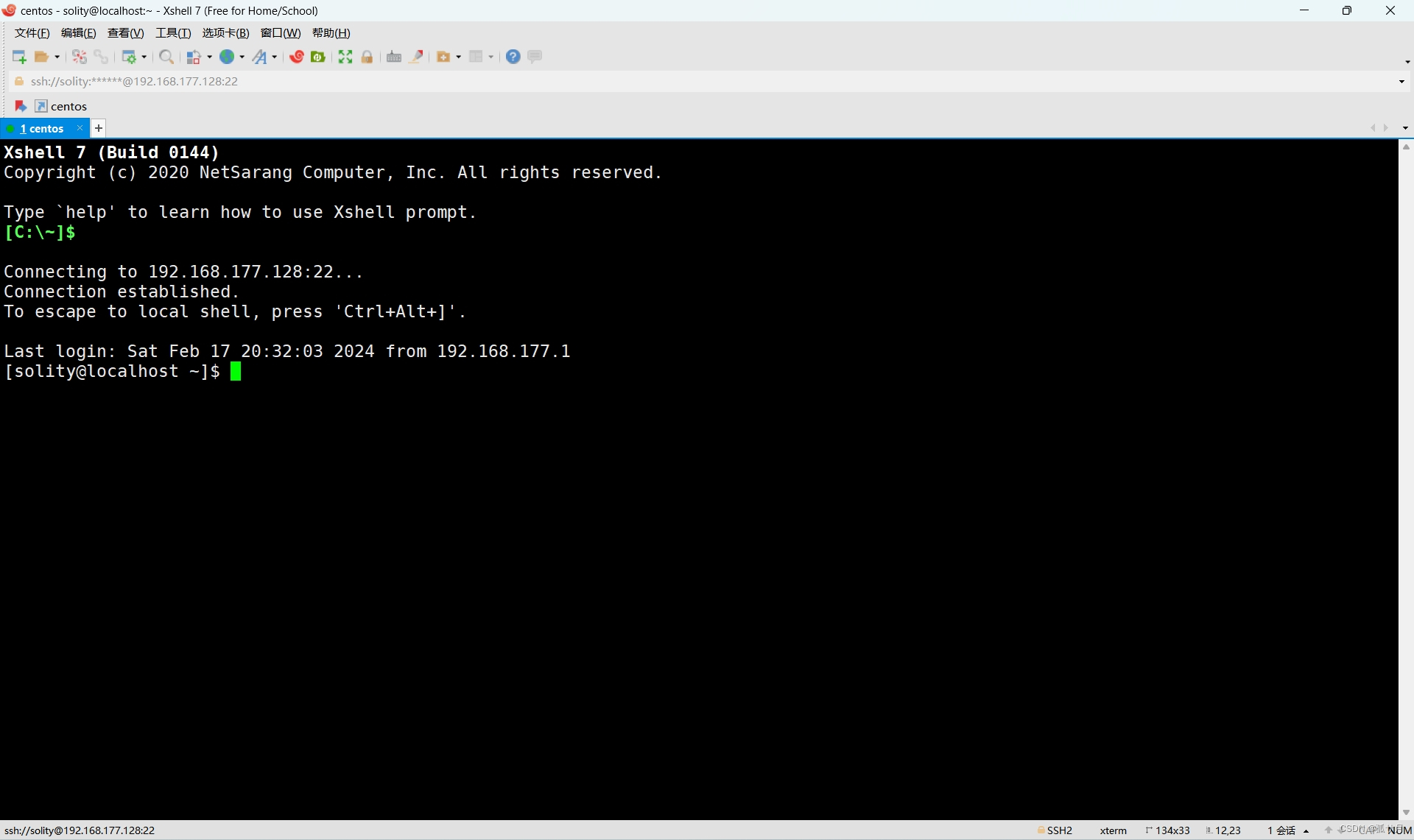Close the 1 centos tab

tap(79, 128)
